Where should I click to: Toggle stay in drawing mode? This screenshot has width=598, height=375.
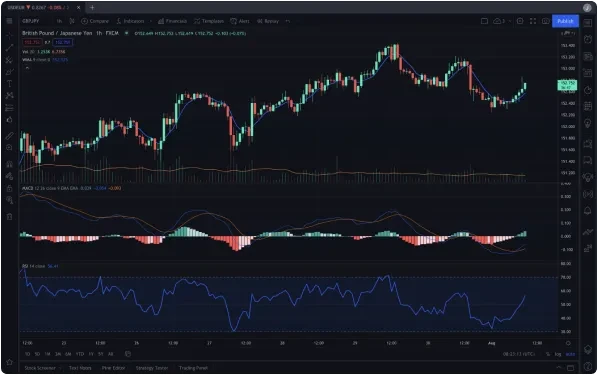click(x=10, y=176)
